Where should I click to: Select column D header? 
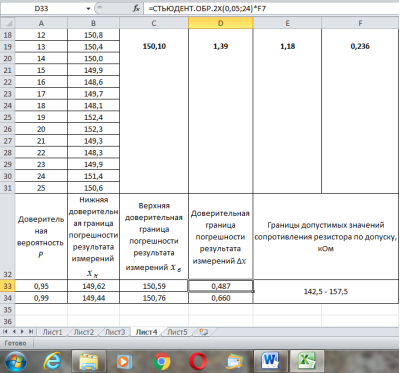(x=221, y=23)
